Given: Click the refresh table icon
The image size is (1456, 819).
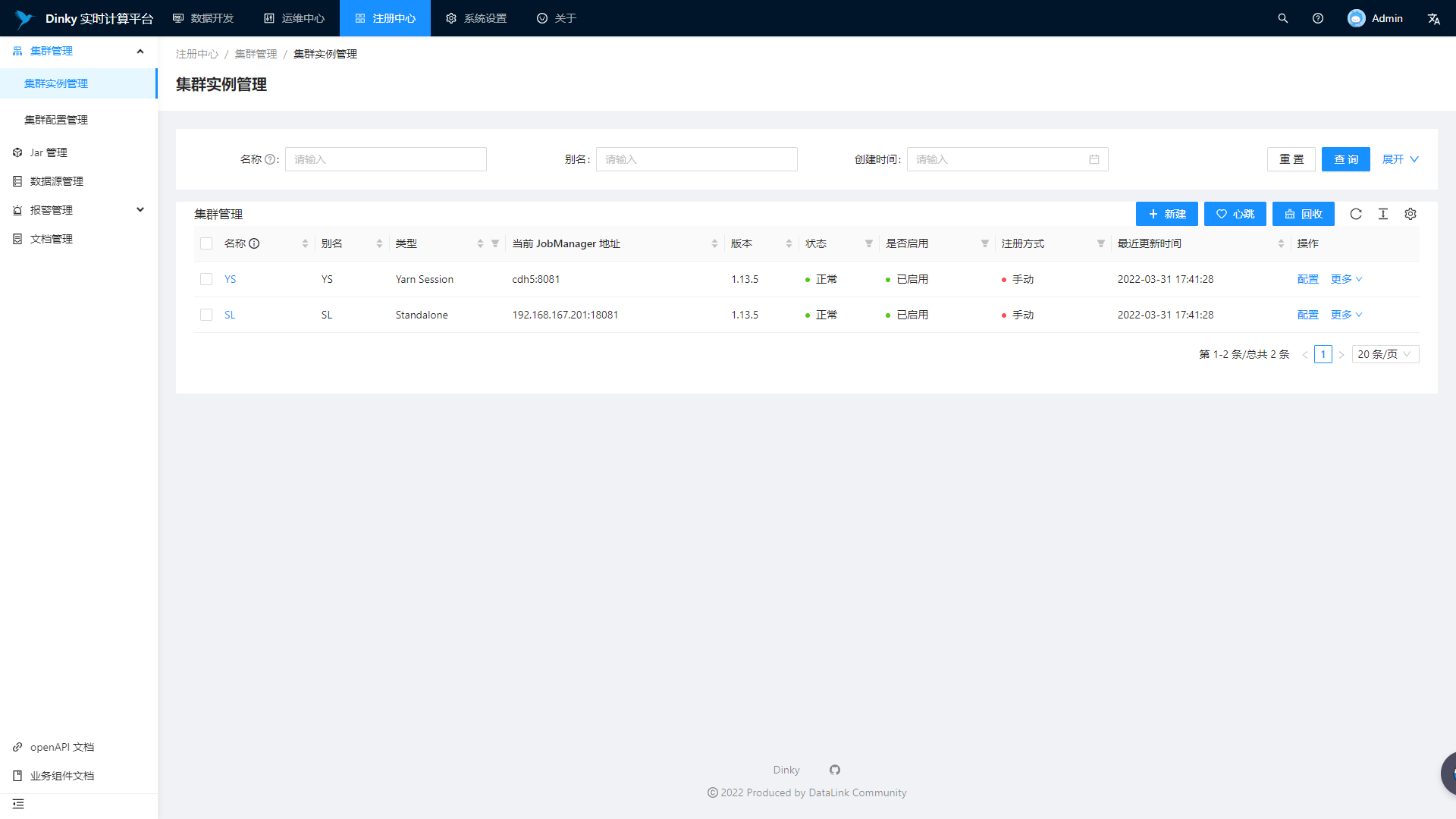Looking at the screenshot, I should (1356, 214).
